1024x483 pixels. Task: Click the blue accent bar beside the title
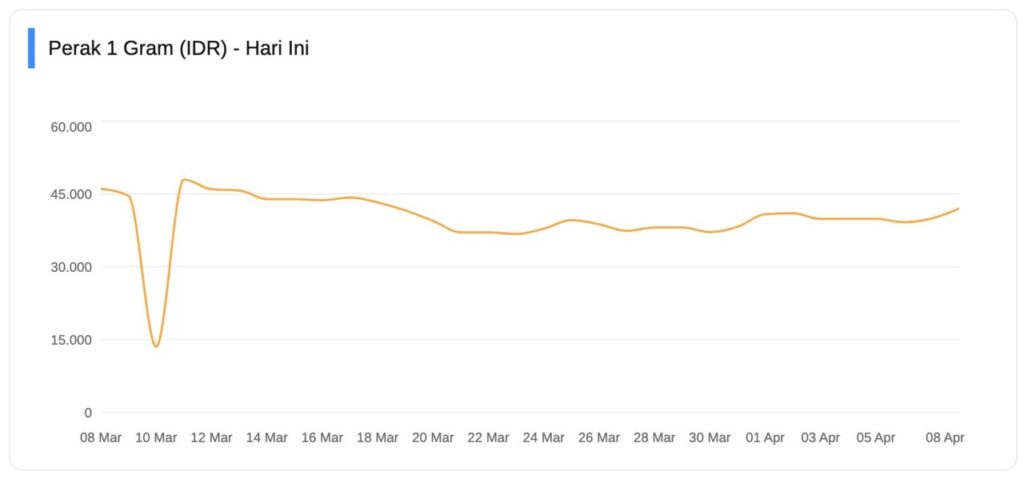pyautogui.click(x=31, y=48)
